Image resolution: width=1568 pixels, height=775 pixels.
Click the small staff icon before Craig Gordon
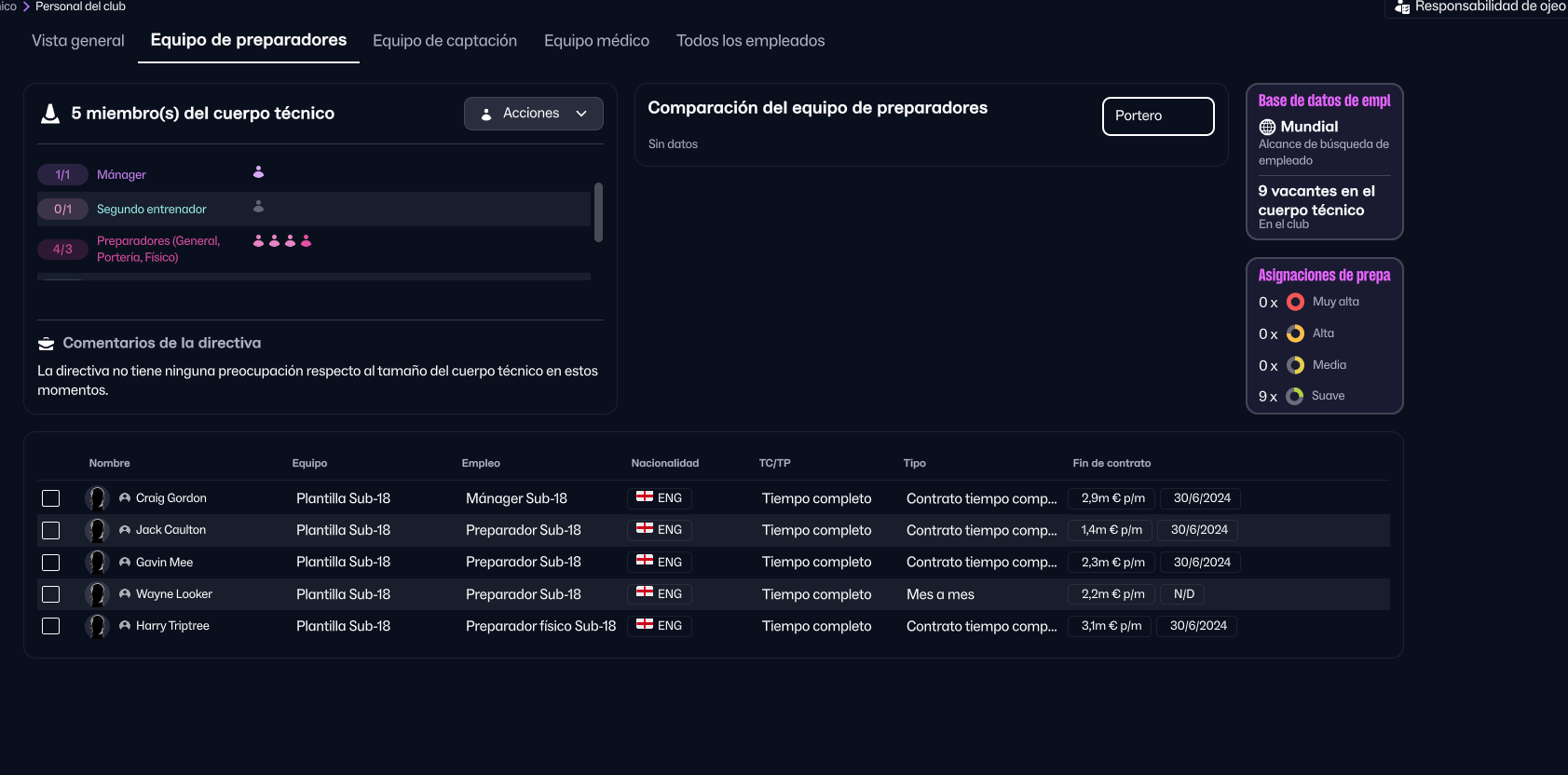pos(125,498)
